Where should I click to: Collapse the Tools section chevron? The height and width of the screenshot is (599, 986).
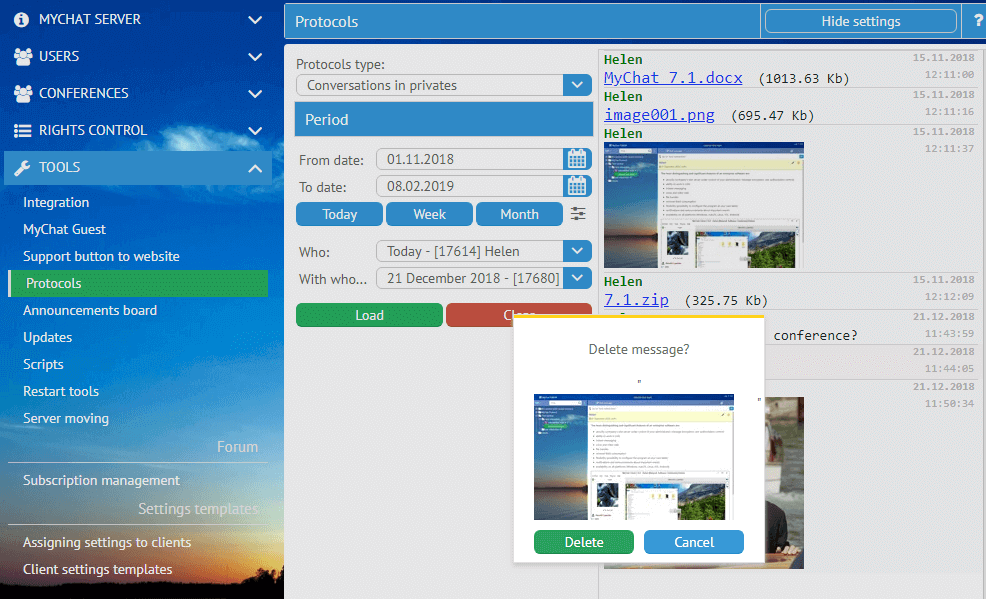click(x=255, y=168)
